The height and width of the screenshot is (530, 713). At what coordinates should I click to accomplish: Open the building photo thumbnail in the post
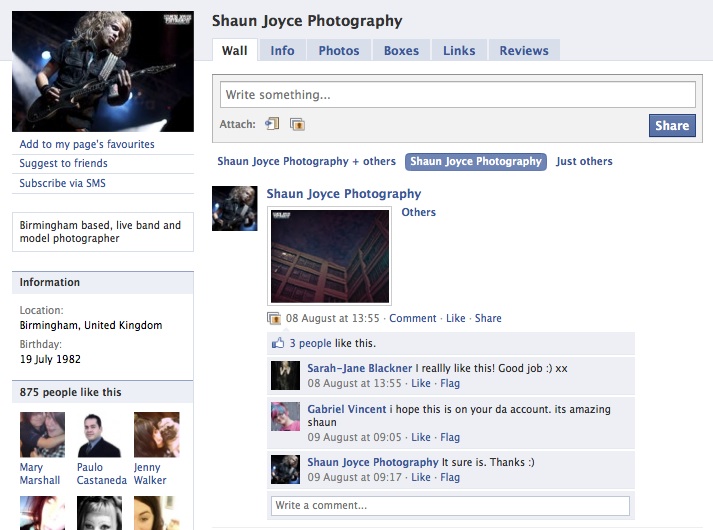[x=330, y=256]
